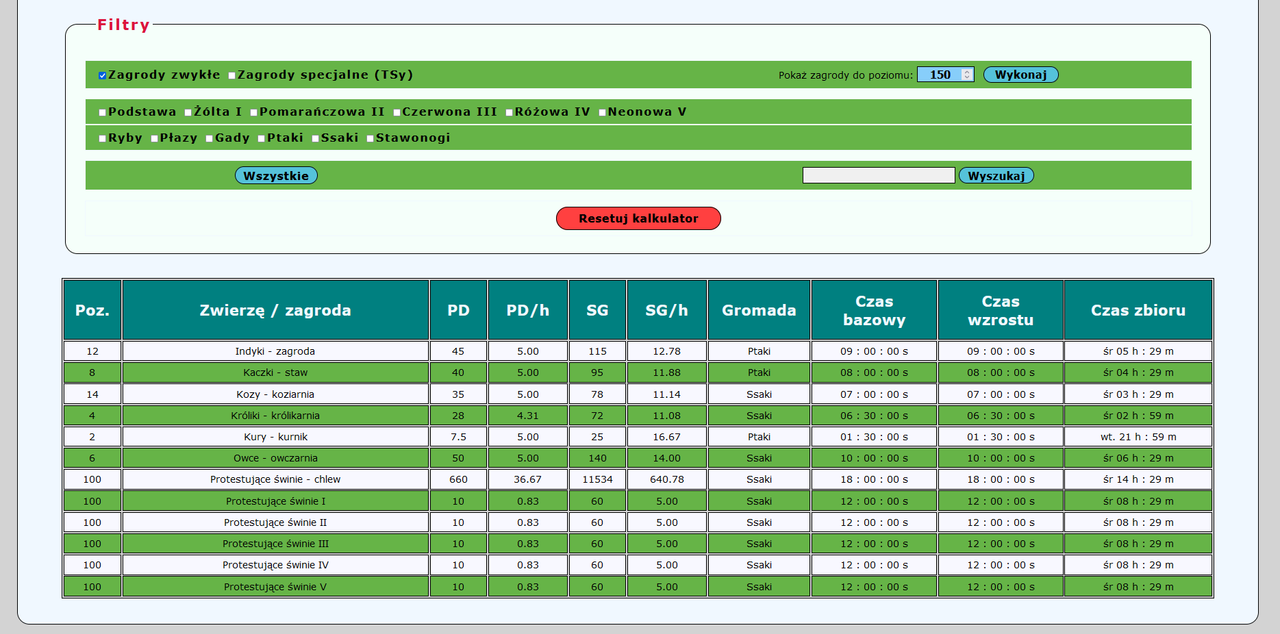Viewport: 1280px width, 634px height.
Task: Click the PD value 7.5 for Kury
Action: tap(458, 437)
